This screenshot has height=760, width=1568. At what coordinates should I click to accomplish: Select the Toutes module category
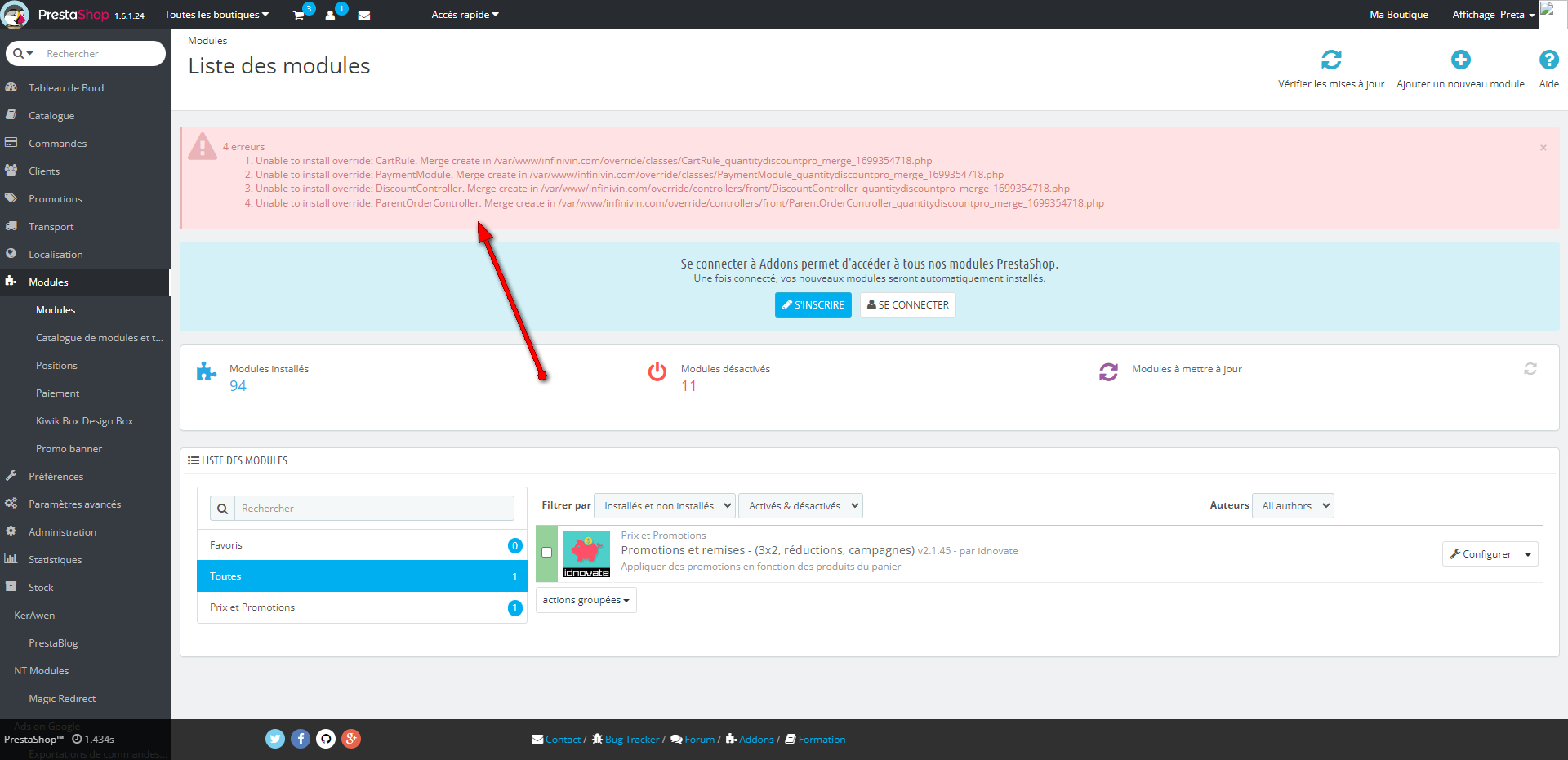[x=362, y=576]
